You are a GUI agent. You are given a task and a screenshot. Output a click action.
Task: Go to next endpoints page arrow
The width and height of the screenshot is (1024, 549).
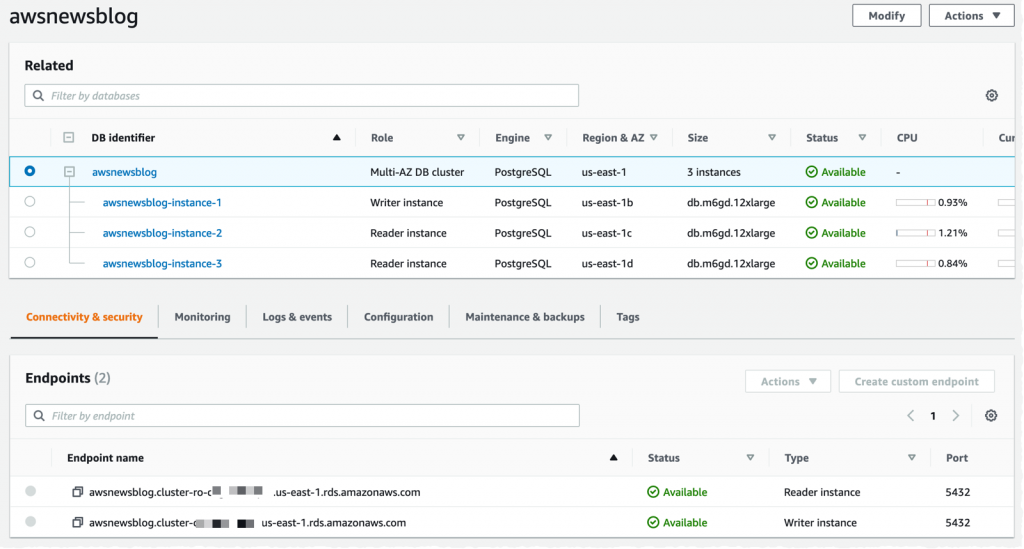click(x=956, y=416)
